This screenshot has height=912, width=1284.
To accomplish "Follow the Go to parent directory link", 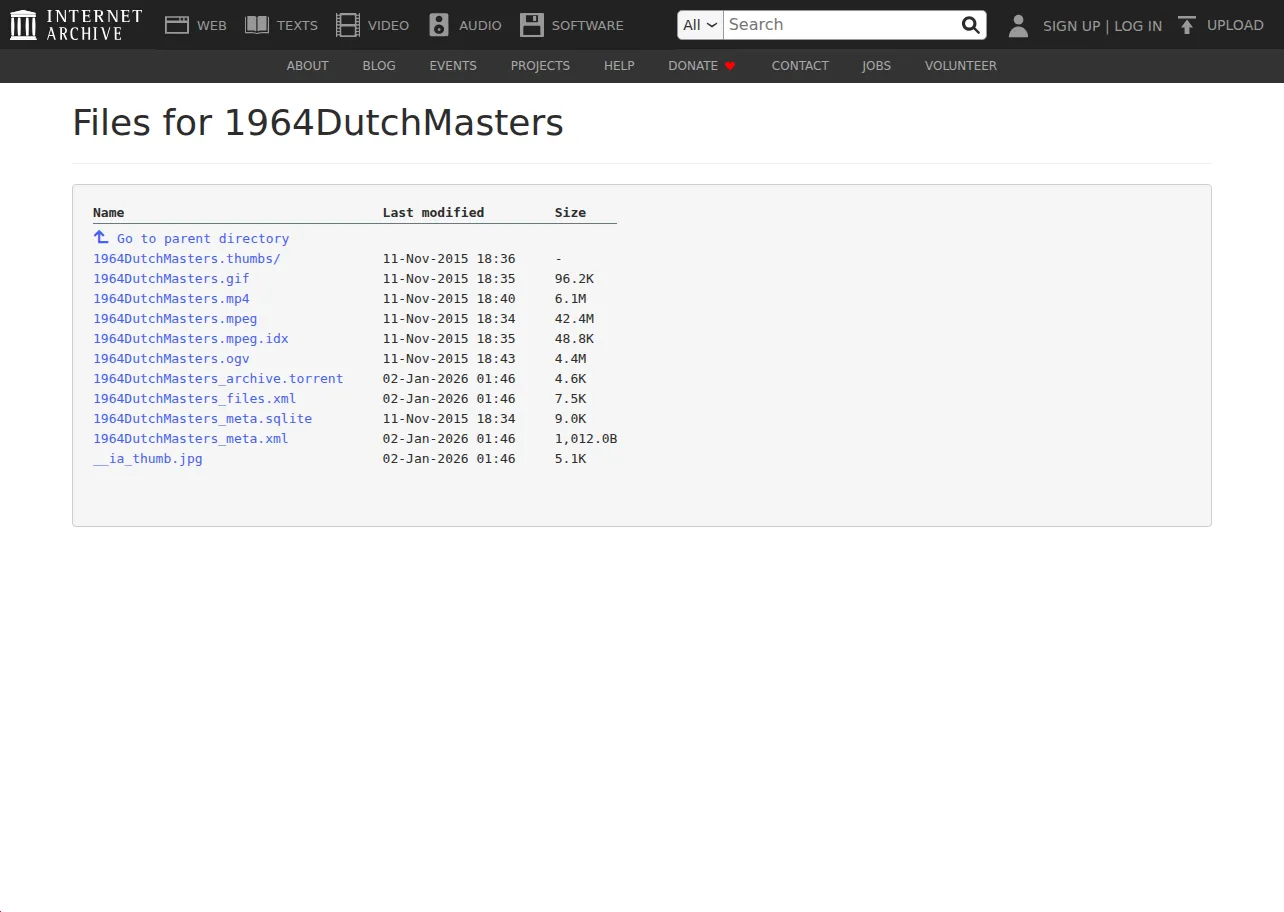I will [x=203, y=239].
